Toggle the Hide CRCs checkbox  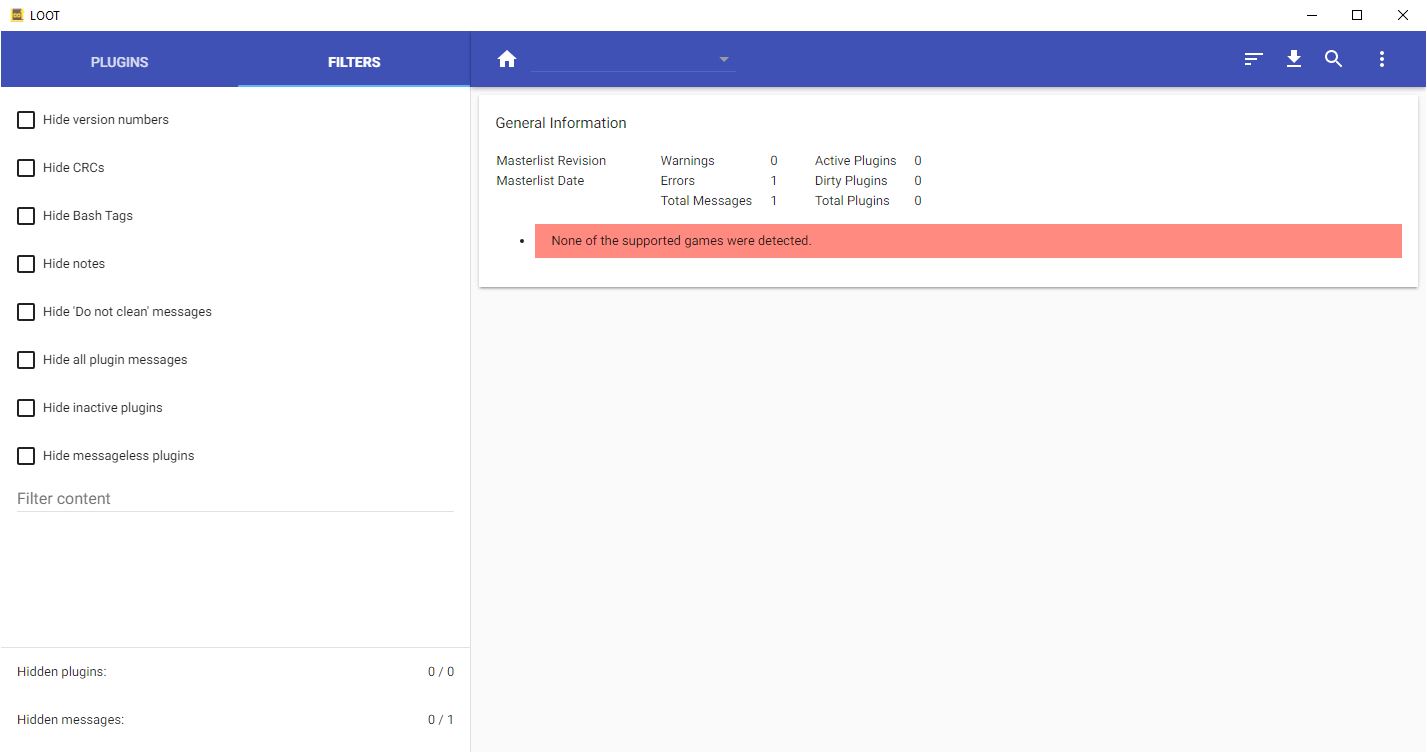point(26,168)
